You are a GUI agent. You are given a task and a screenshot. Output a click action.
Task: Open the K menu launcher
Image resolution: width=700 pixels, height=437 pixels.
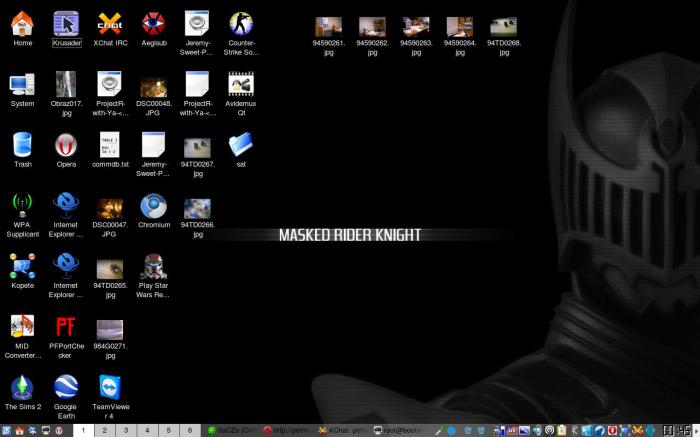6,431
